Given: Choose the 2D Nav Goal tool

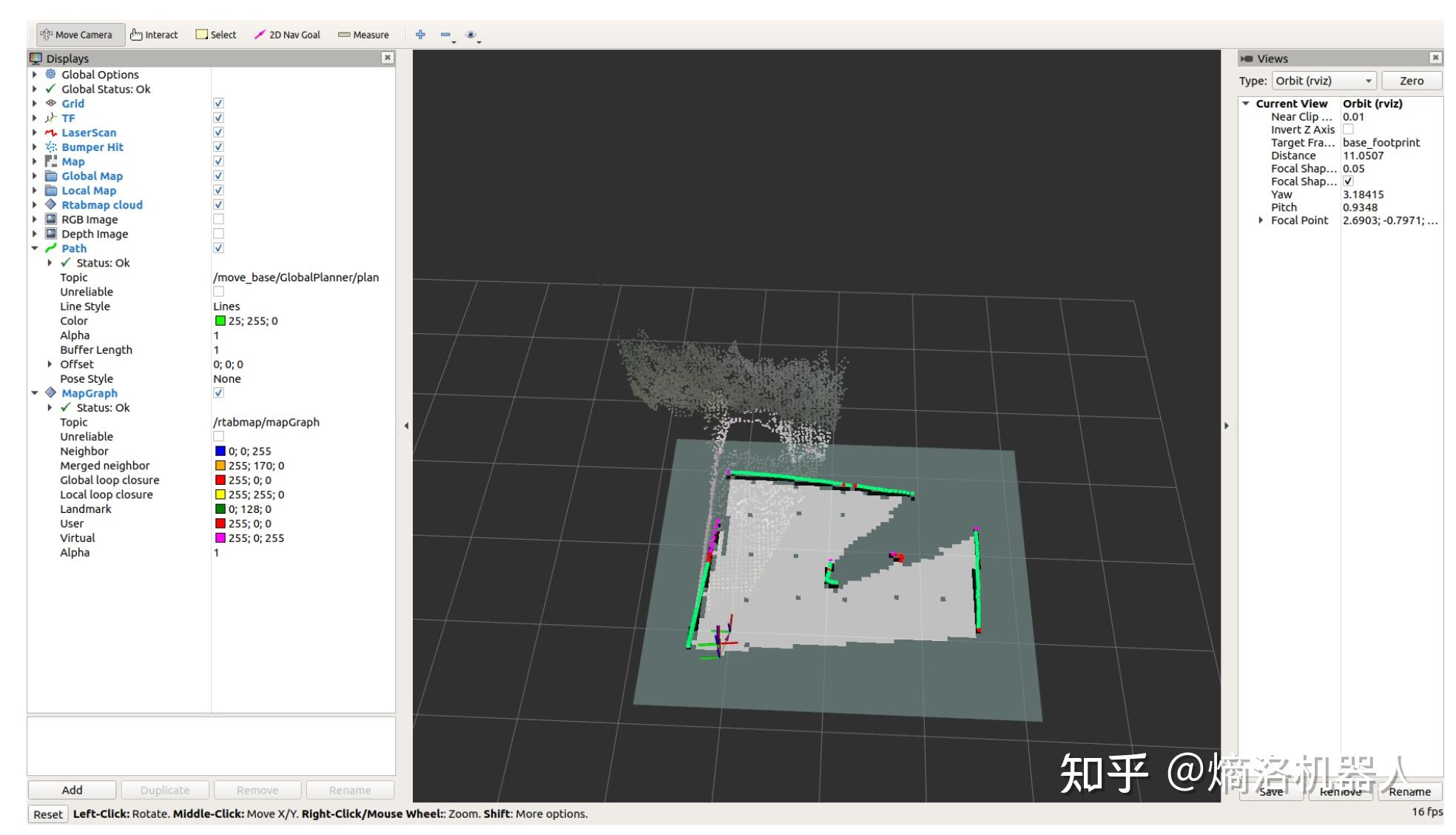Looking at the screenshot, I should [287, 35].
